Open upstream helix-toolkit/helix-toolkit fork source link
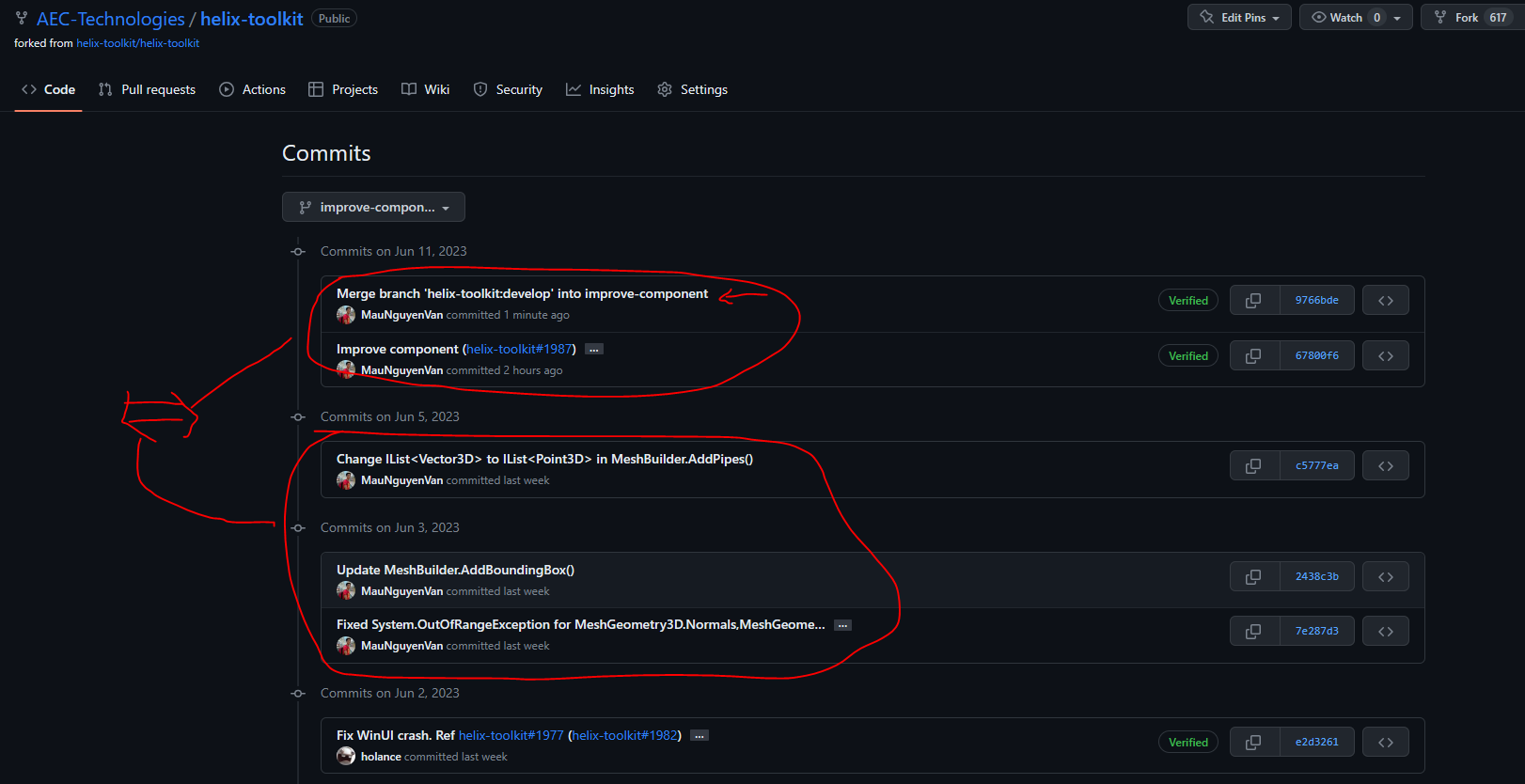Viewport: 1525px width, 784px height. coord(137,43)
